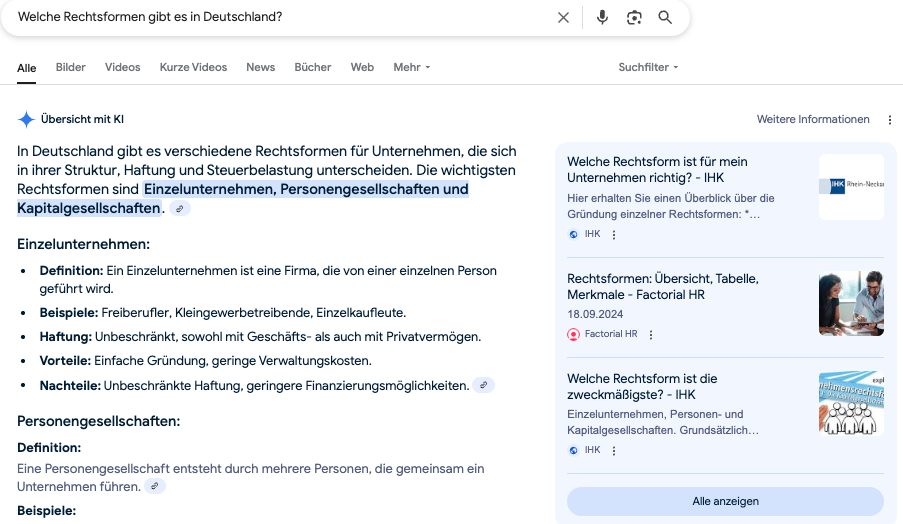This screenshot has height=524, width=903.
Task: Open the Suchfilter dropdown
Action: 648,67
